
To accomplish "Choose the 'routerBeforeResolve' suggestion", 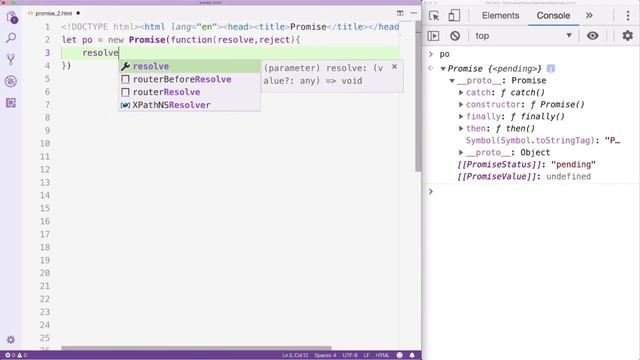I will [189, 79].
